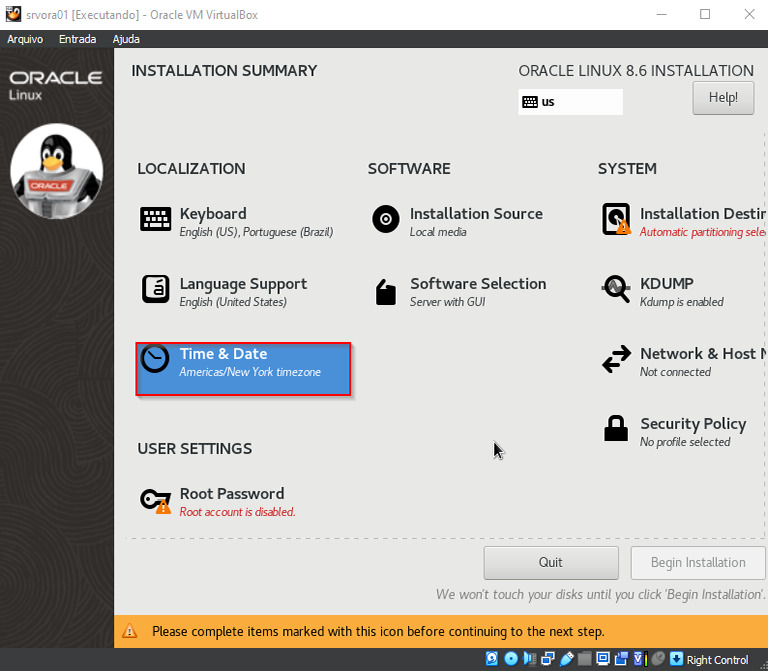Click the shared folders status icon
Viewport: 768px width, 671px height.
[x=584, y=659]
